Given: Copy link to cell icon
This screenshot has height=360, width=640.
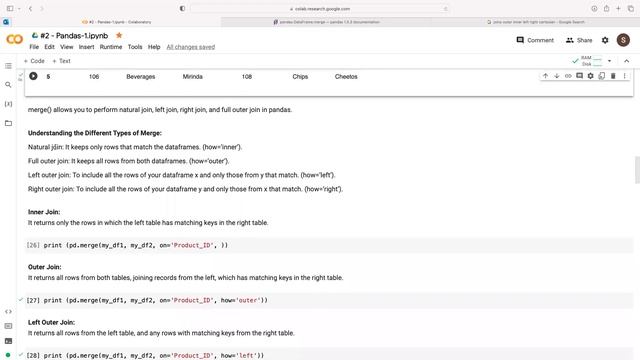Looking at the screenshot, I should click(568, 76).
